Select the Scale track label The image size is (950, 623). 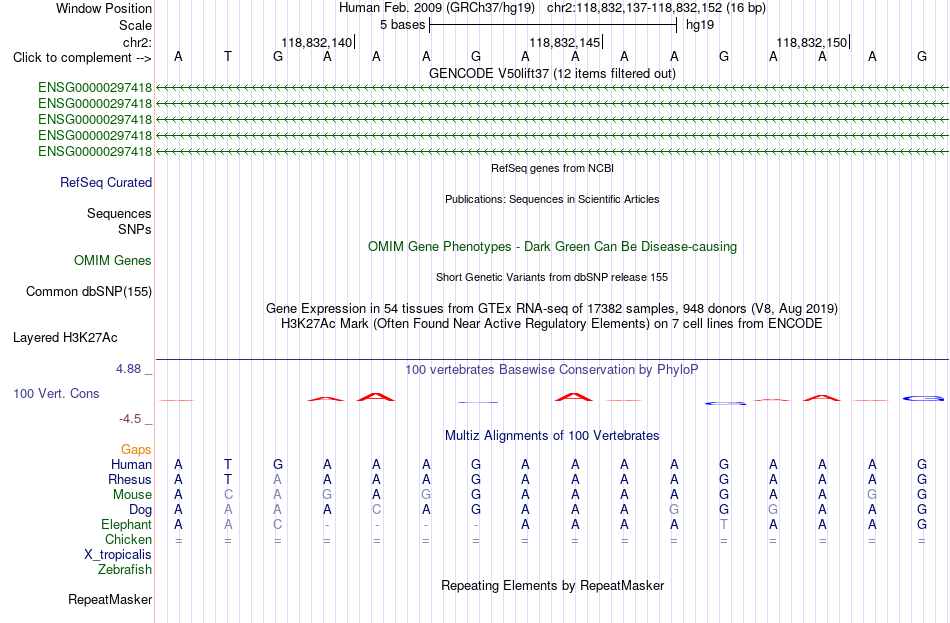135,25
